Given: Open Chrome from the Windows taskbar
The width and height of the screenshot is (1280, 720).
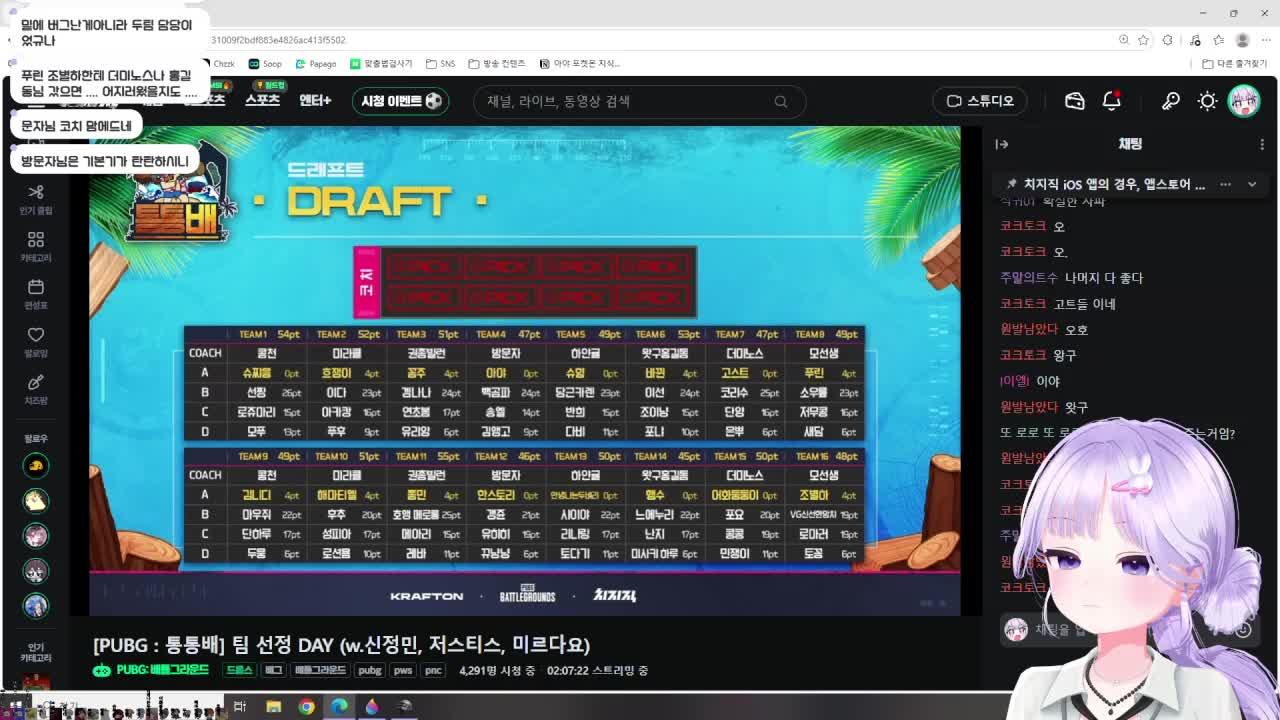Looking at the screenshot, I should [x=306, y=706].
